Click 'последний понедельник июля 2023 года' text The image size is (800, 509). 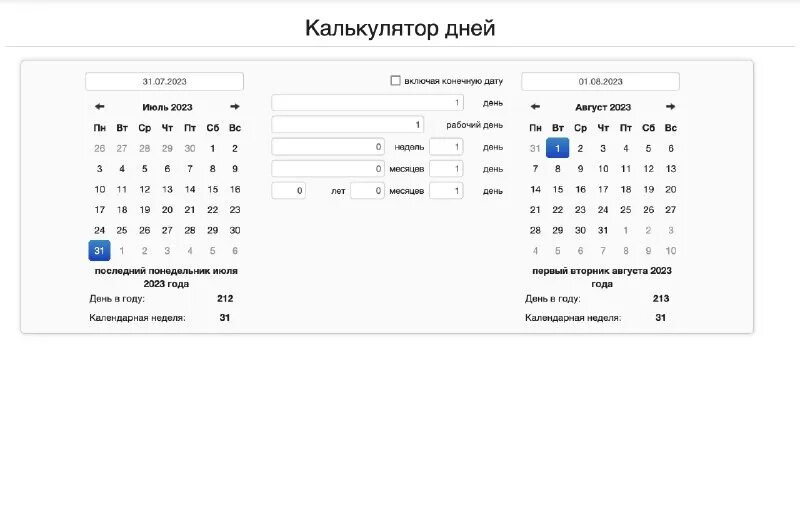click(x=166, y=277)
